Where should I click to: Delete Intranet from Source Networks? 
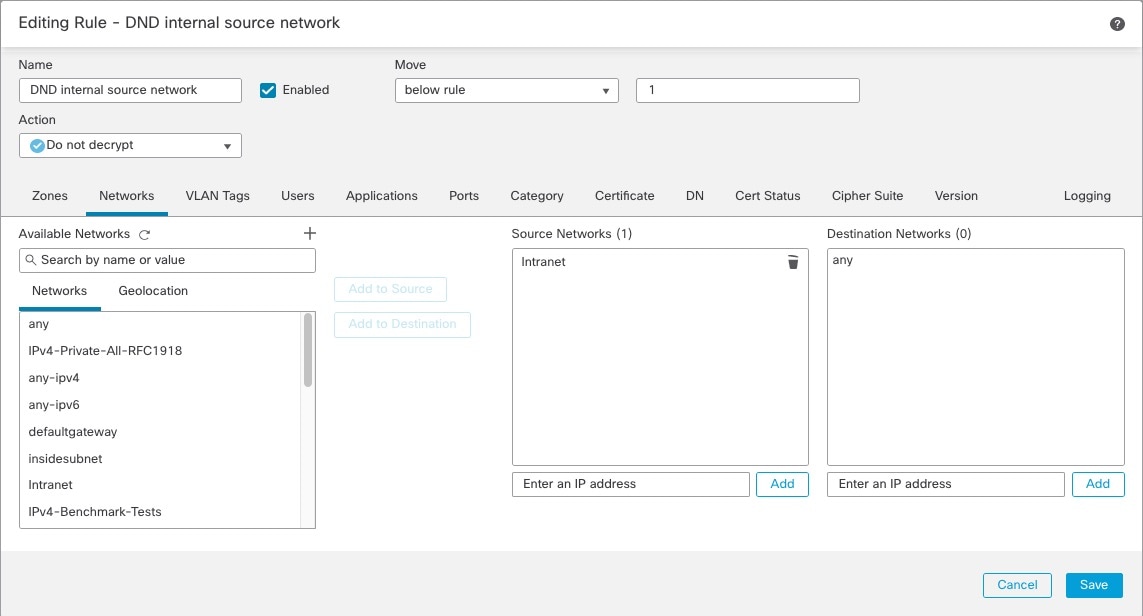point(793,262)
